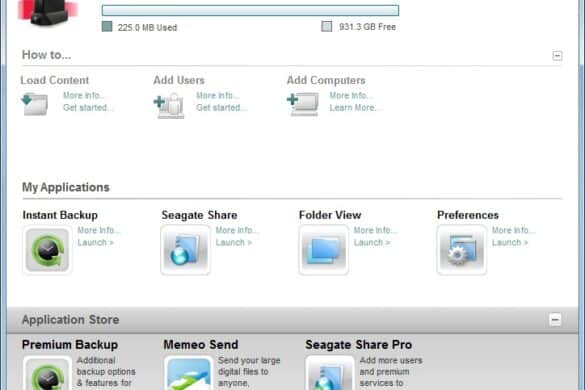Open More Info for Seagate Share

[x=237, y=230]
